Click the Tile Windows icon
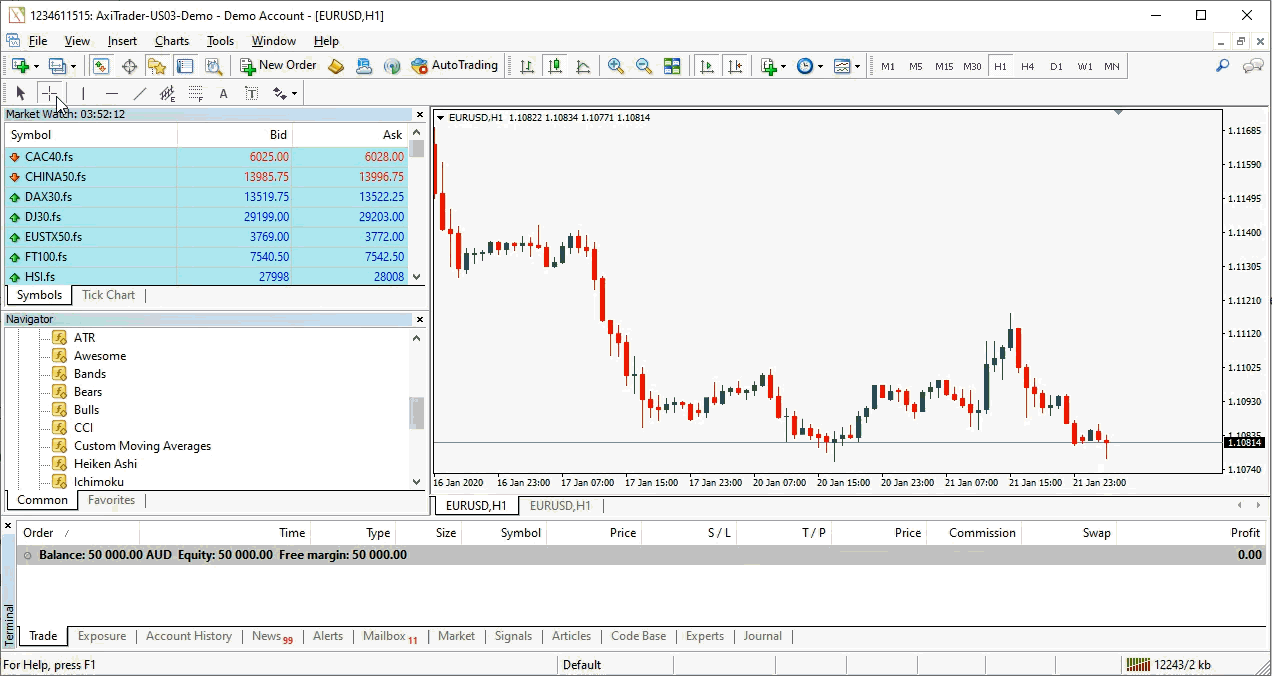The image size is (1272, 676). pos(672,66)
